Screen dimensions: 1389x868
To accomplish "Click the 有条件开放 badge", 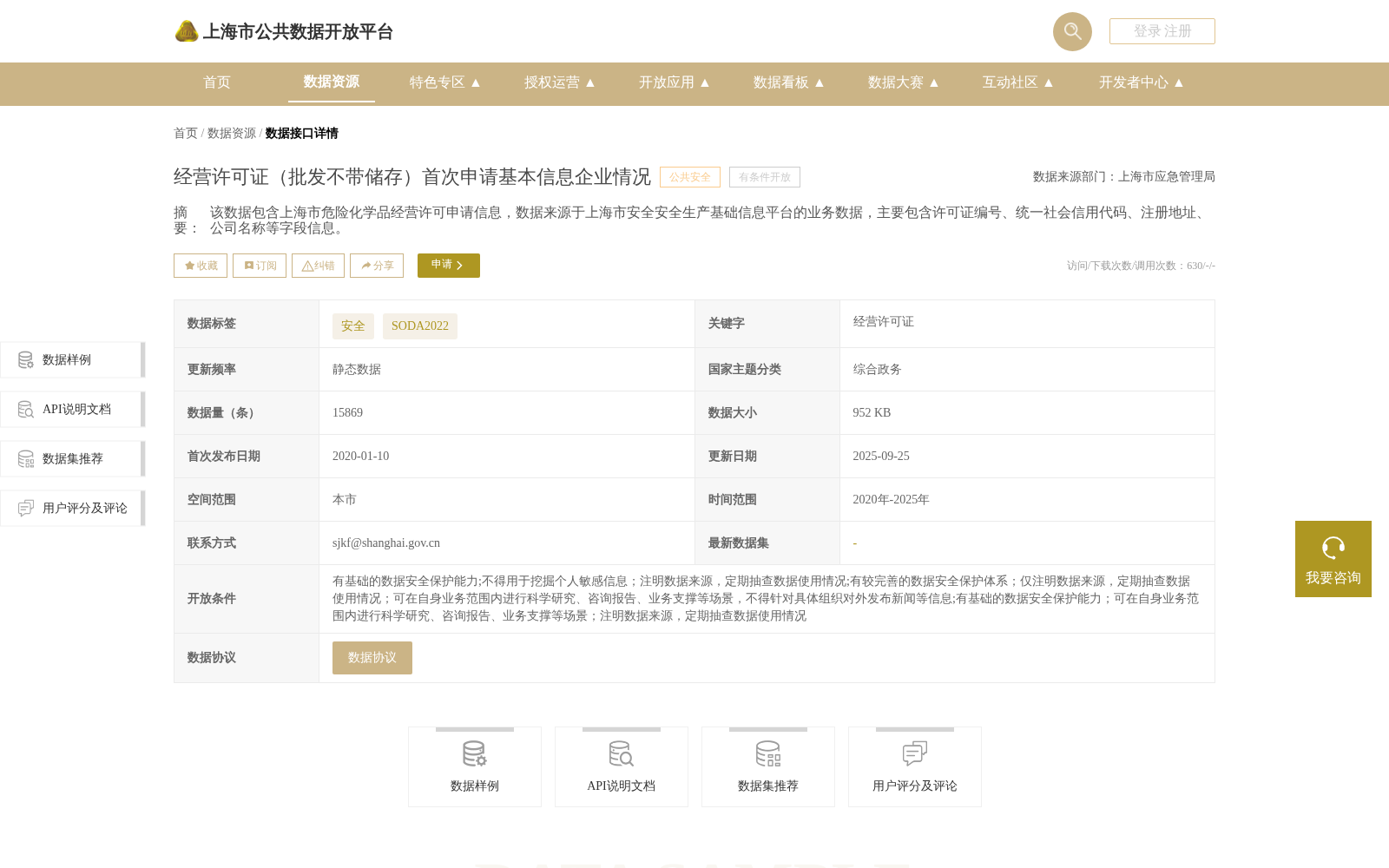I will tap(765, 177).
